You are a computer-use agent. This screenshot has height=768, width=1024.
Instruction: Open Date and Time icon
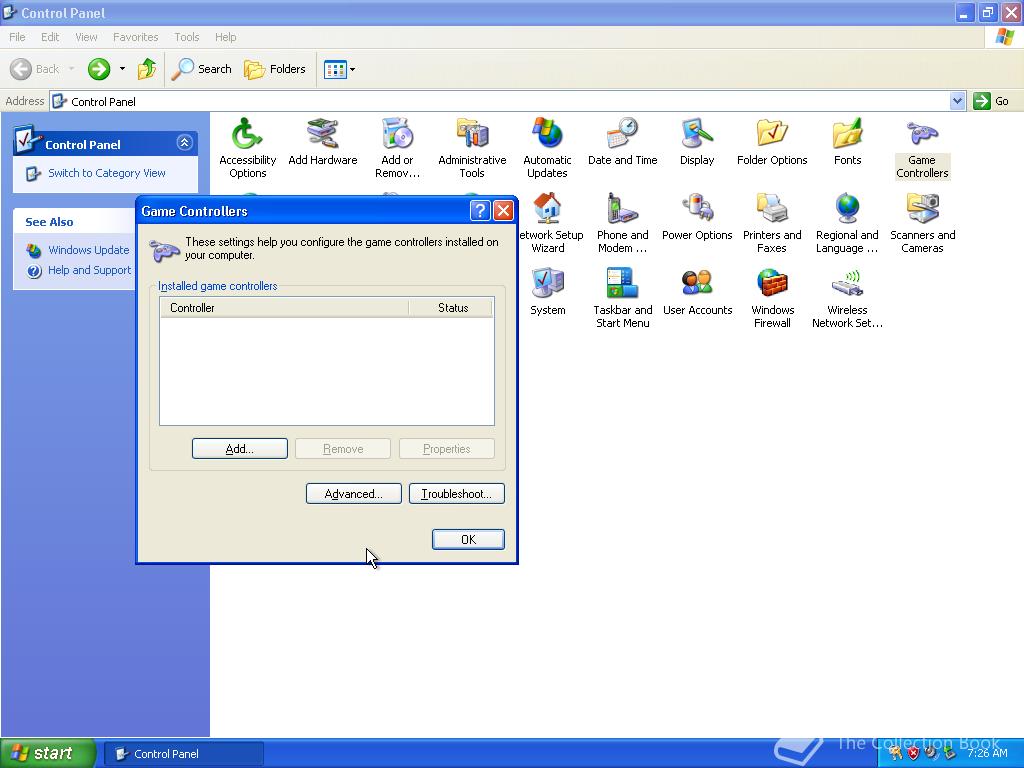[622, 142]
